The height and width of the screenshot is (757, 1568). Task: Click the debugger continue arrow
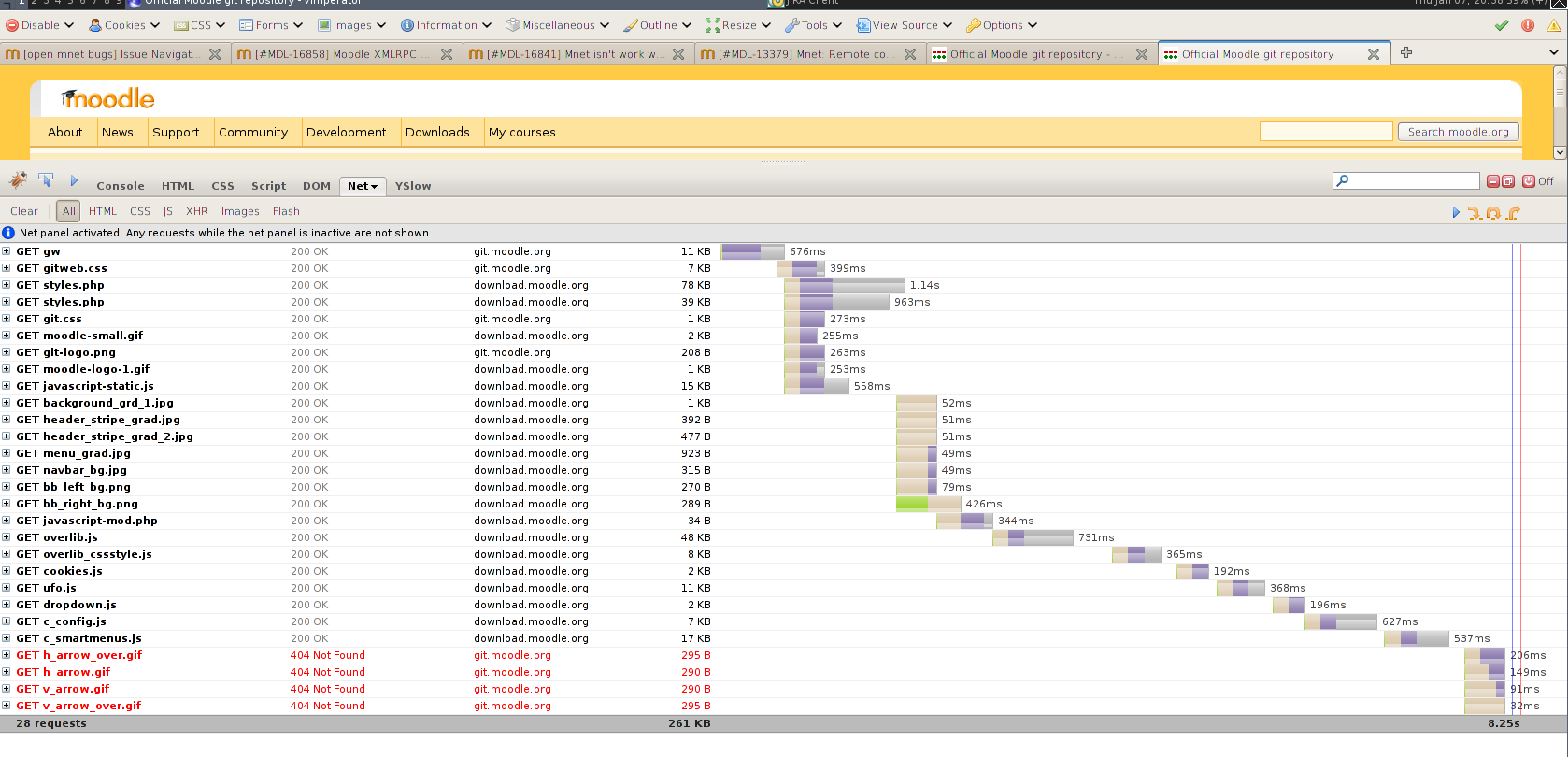tap(1456, 213)
